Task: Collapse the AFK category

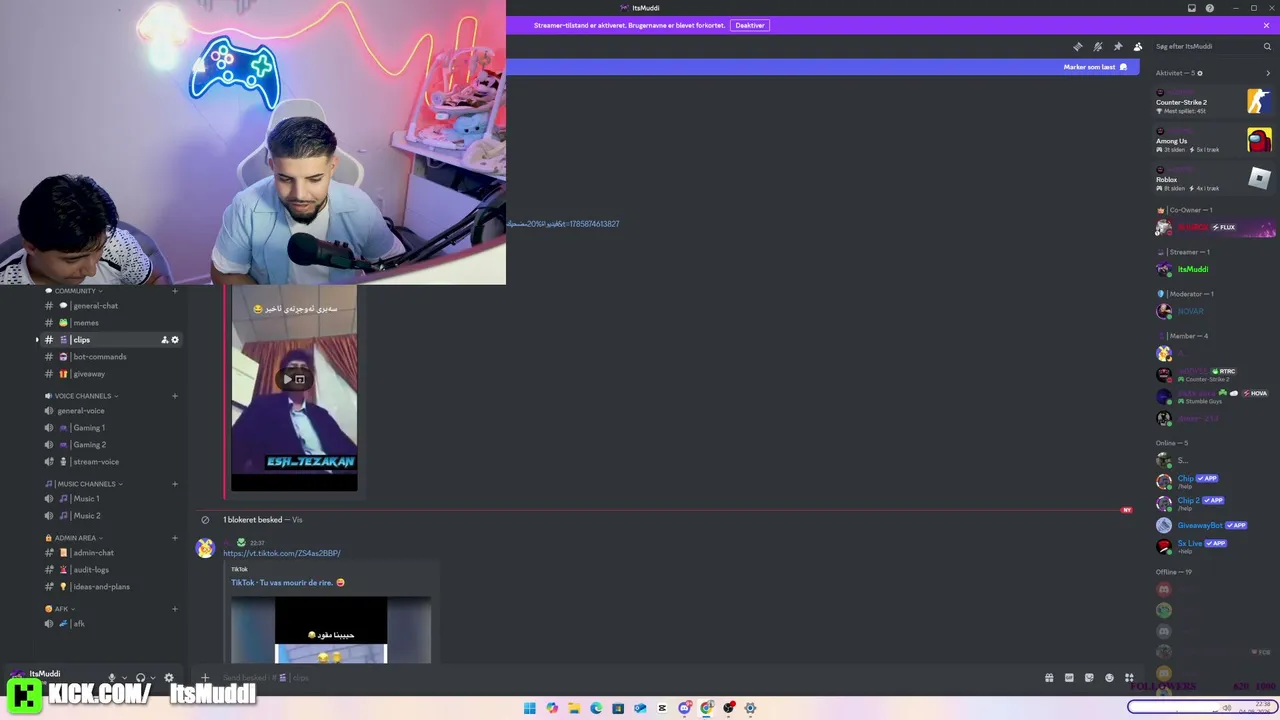Action: pos(60,609)
